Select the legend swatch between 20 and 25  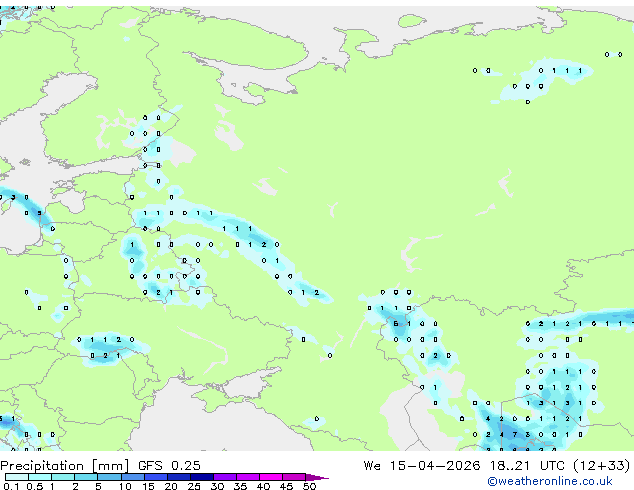(x=179, y=477)
